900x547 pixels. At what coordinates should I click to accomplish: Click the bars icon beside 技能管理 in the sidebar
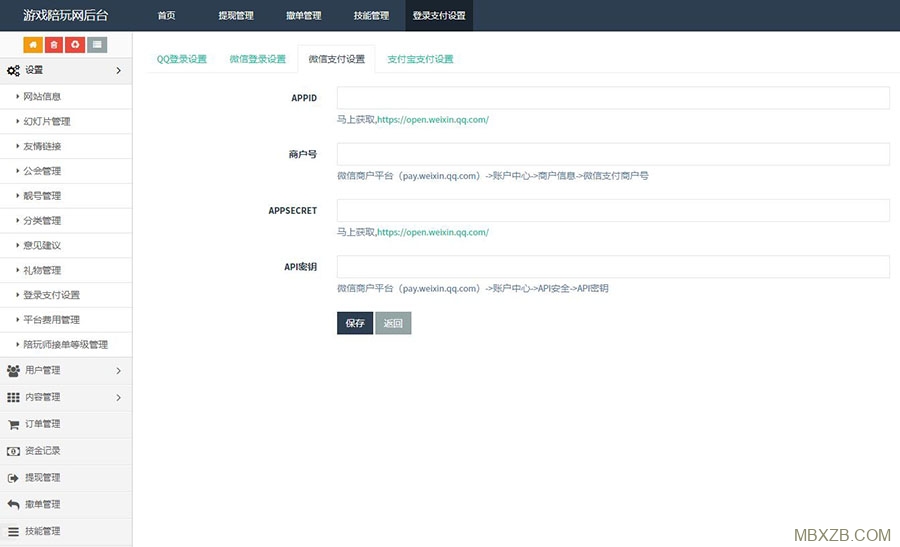pos(13,532)
